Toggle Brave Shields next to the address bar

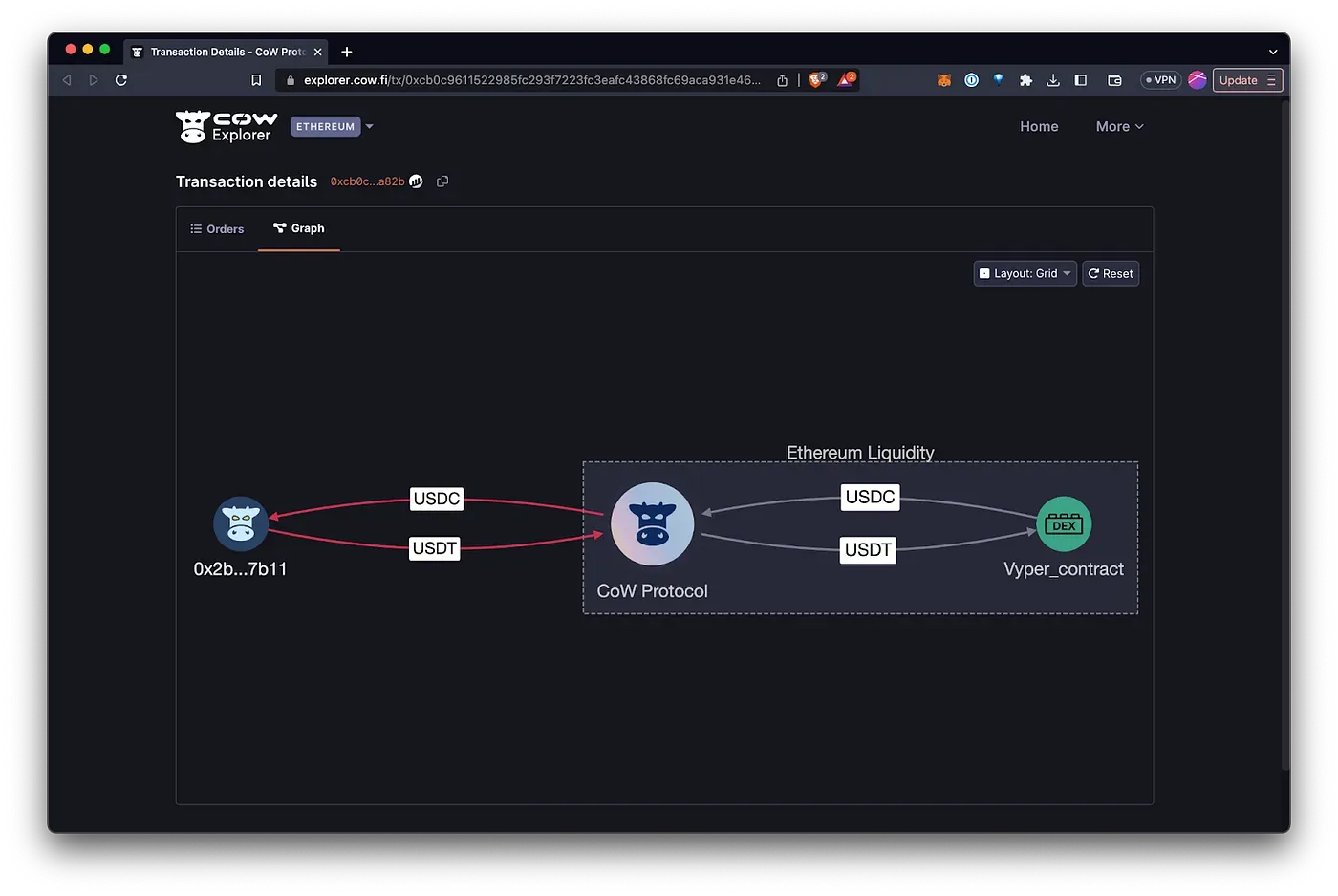point(817,79)
